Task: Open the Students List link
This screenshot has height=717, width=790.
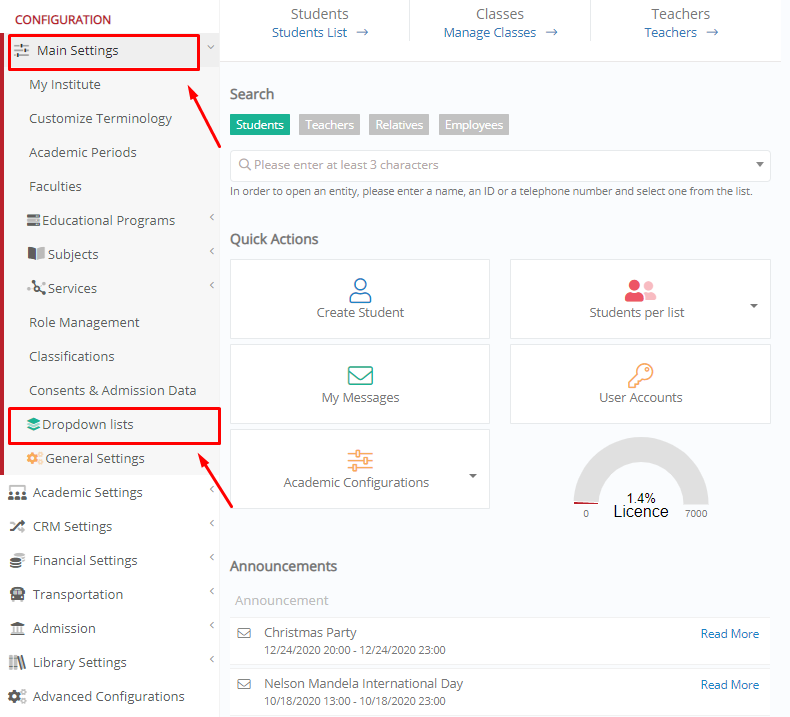Action: pos(309,32)
